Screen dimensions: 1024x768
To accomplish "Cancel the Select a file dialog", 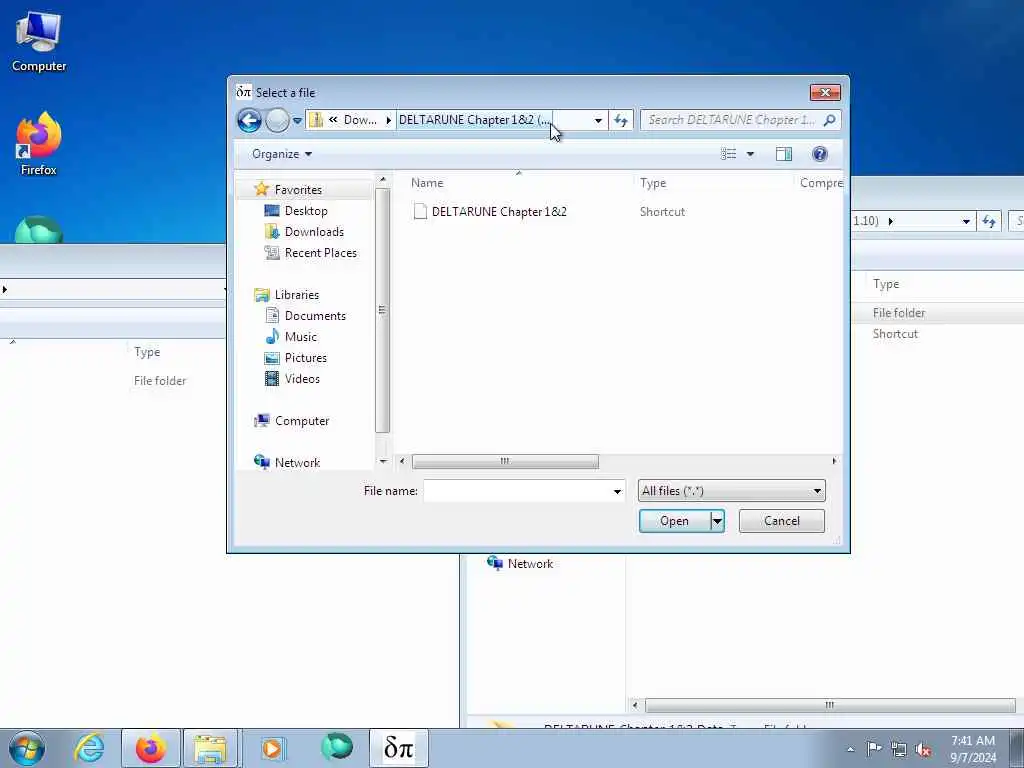I will (782, 521).
